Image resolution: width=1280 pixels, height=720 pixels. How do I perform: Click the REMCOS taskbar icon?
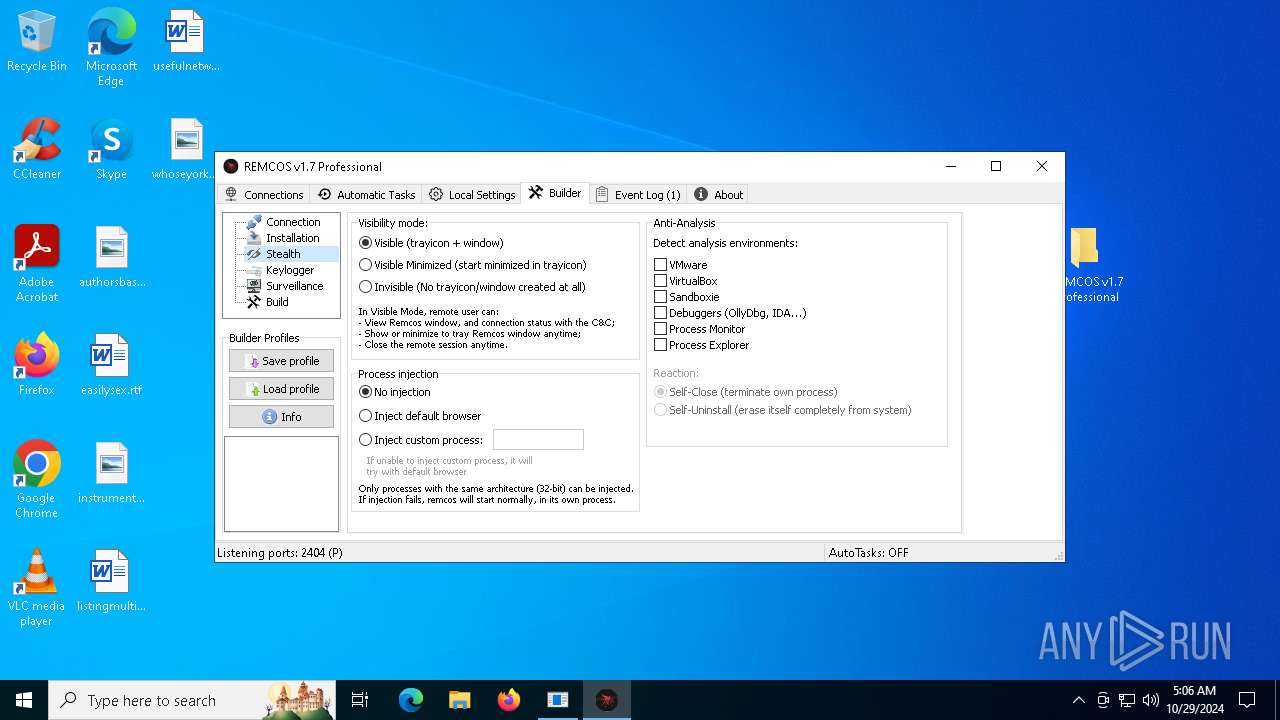606,700
